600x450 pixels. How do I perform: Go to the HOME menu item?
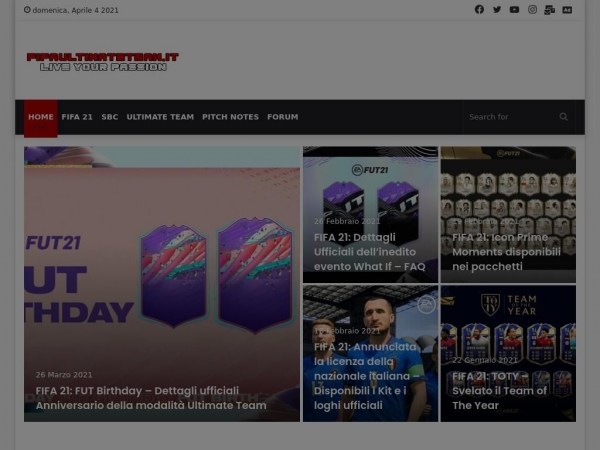coord(41,117)
